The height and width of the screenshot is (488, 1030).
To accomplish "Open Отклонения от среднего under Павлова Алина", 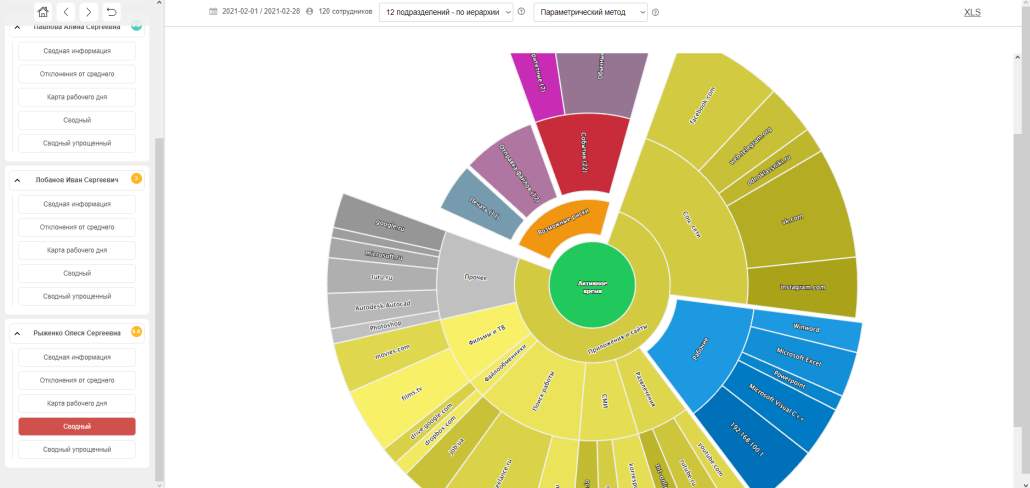I will (77, 74).
